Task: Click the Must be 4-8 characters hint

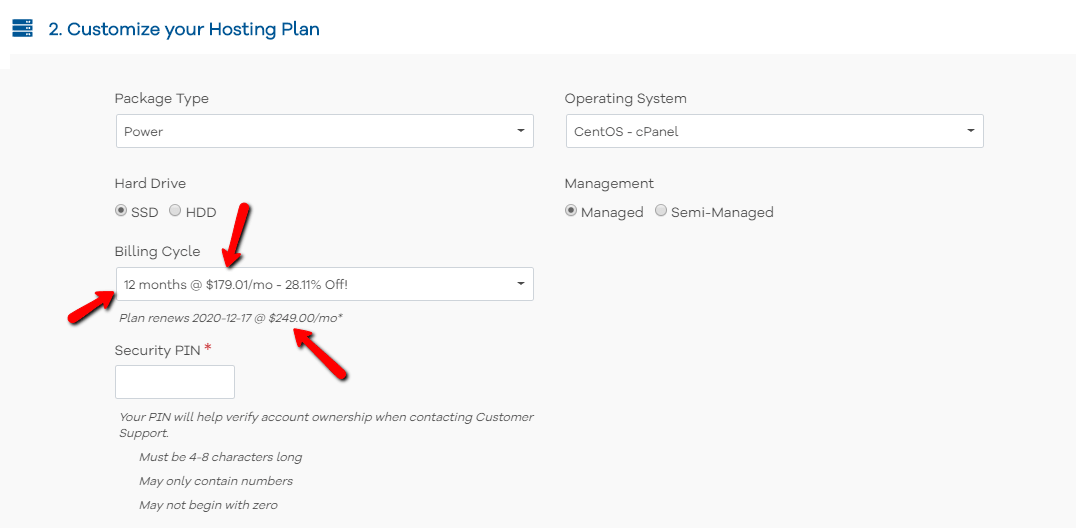Action: coord(220,457)
